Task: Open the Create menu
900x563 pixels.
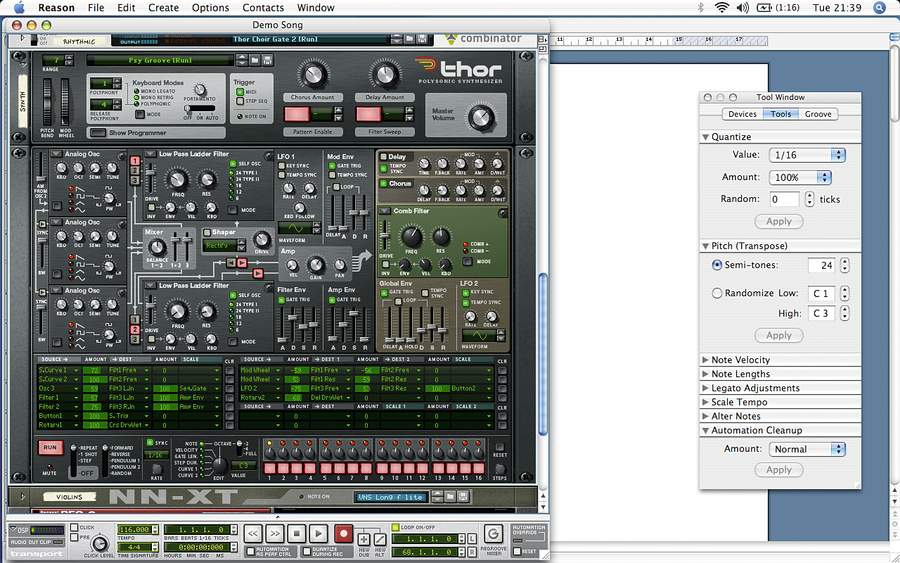Action: pyautogui.click(x=163, y=7)
